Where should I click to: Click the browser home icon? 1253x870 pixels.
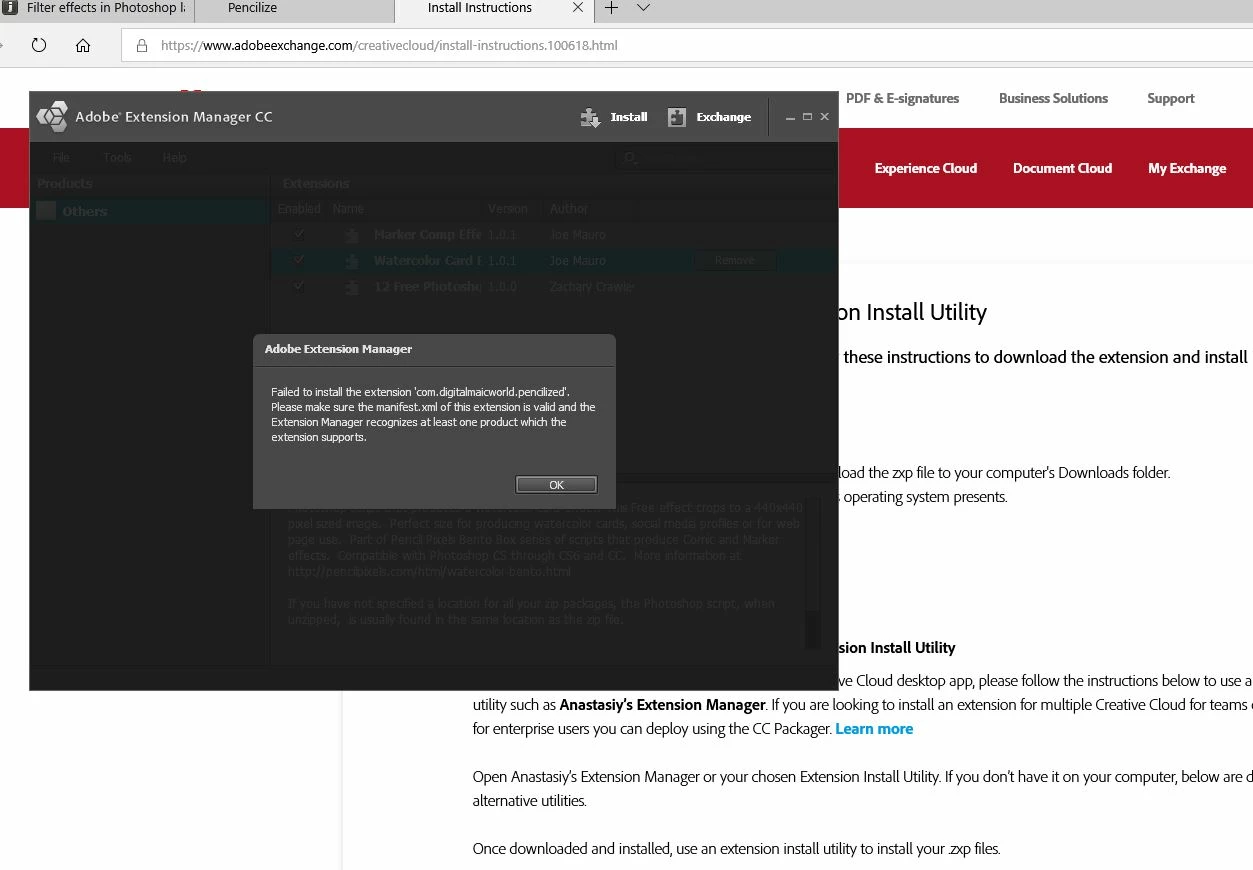click(83, 45)
